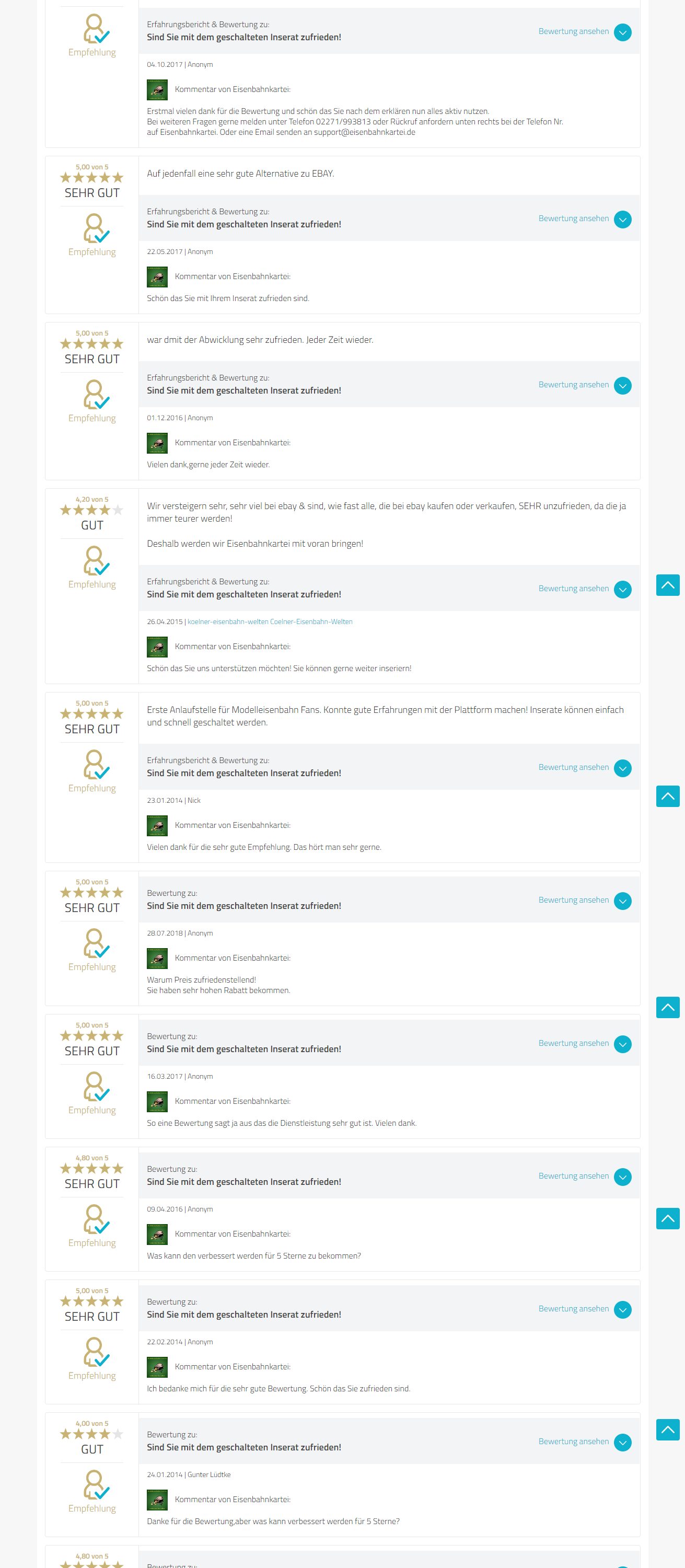Open koelner-eisenbahn-welten reviewer profile link
The image size is (685, 1568).
(x=270, y=621)
